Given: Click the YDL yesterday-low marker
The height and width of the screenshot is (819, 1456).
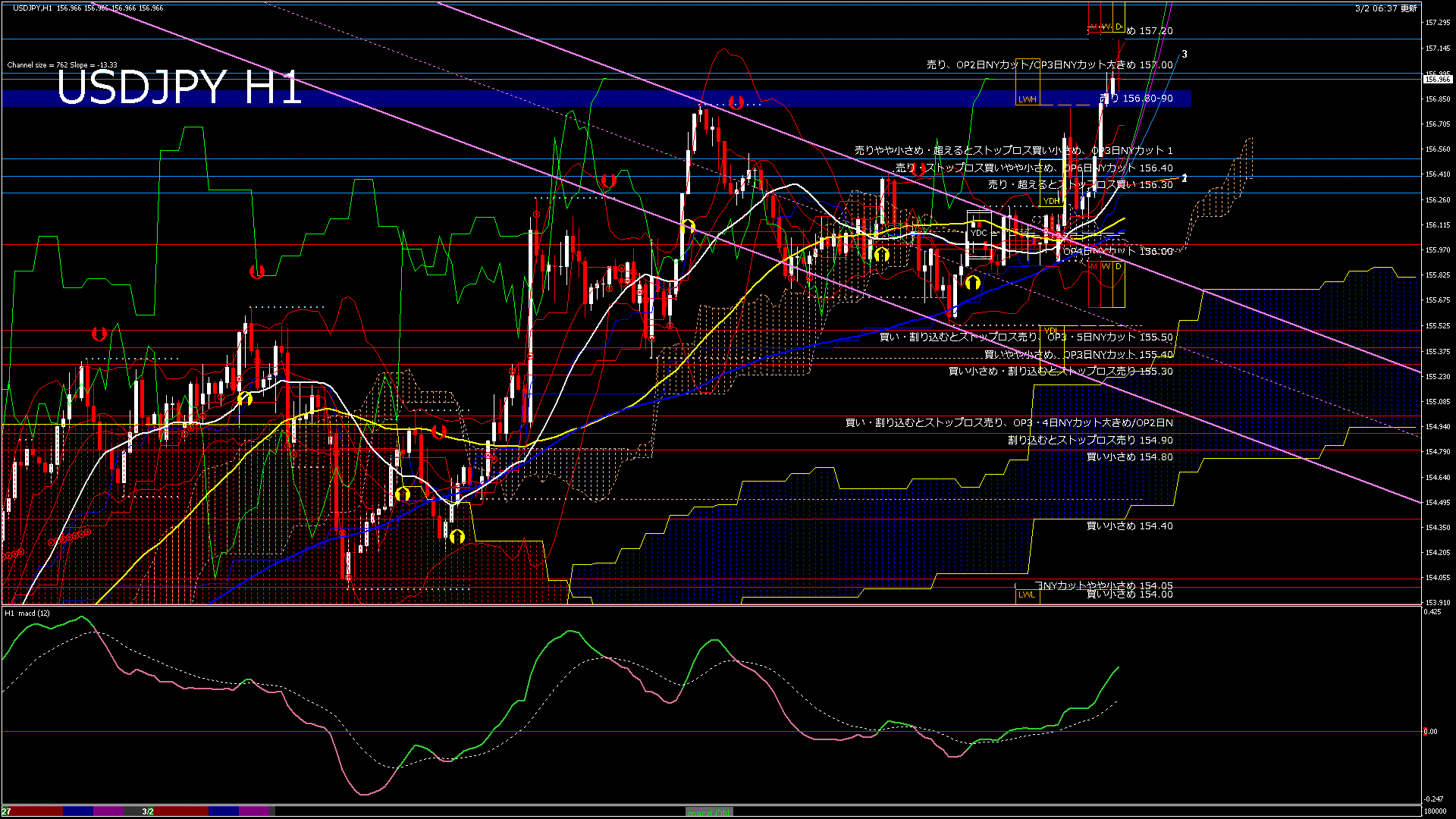Looking at the screenshot, I should [1051, 331].
